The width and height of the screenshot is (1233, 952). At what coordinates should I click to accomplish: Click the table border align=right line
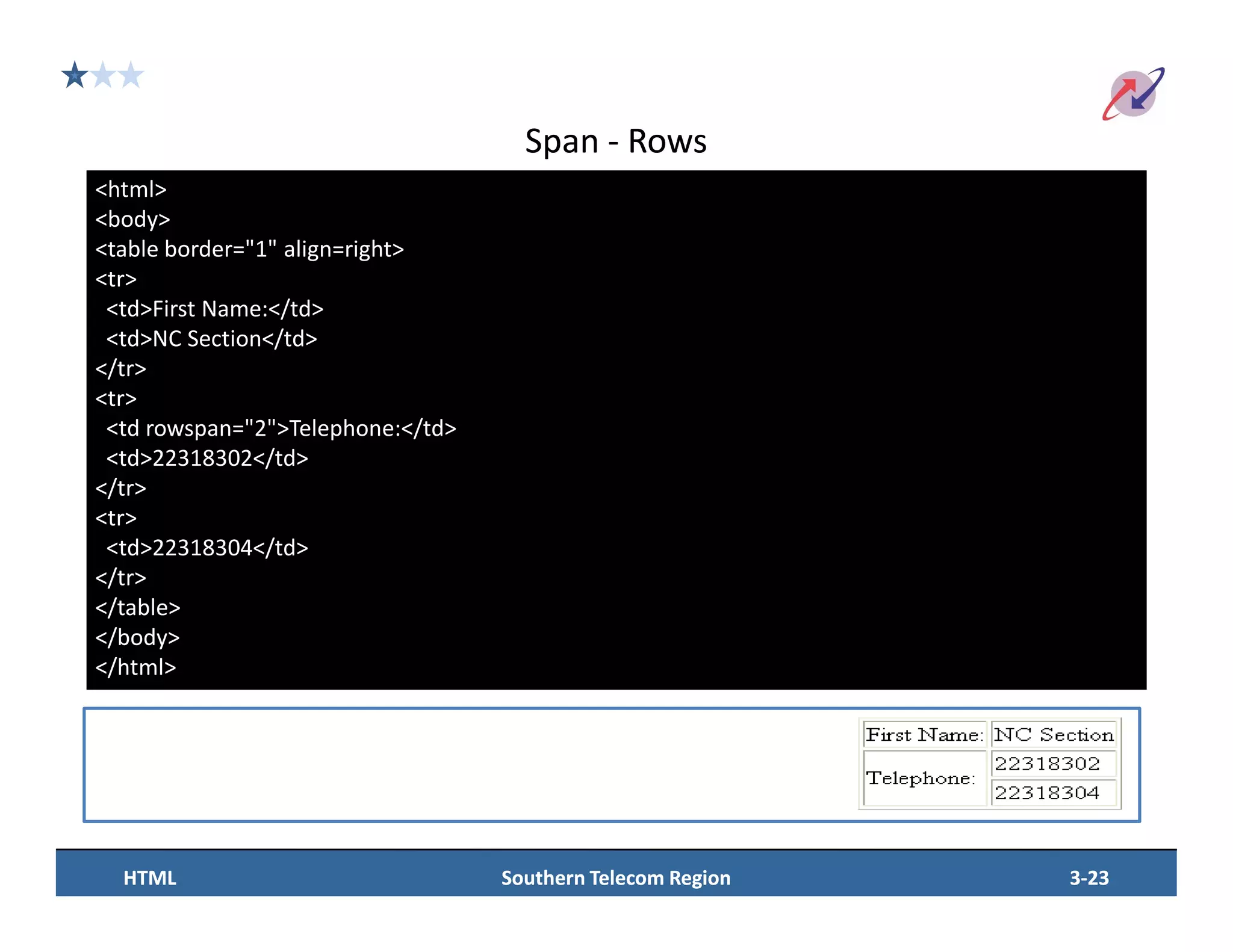tap(249, 249)
